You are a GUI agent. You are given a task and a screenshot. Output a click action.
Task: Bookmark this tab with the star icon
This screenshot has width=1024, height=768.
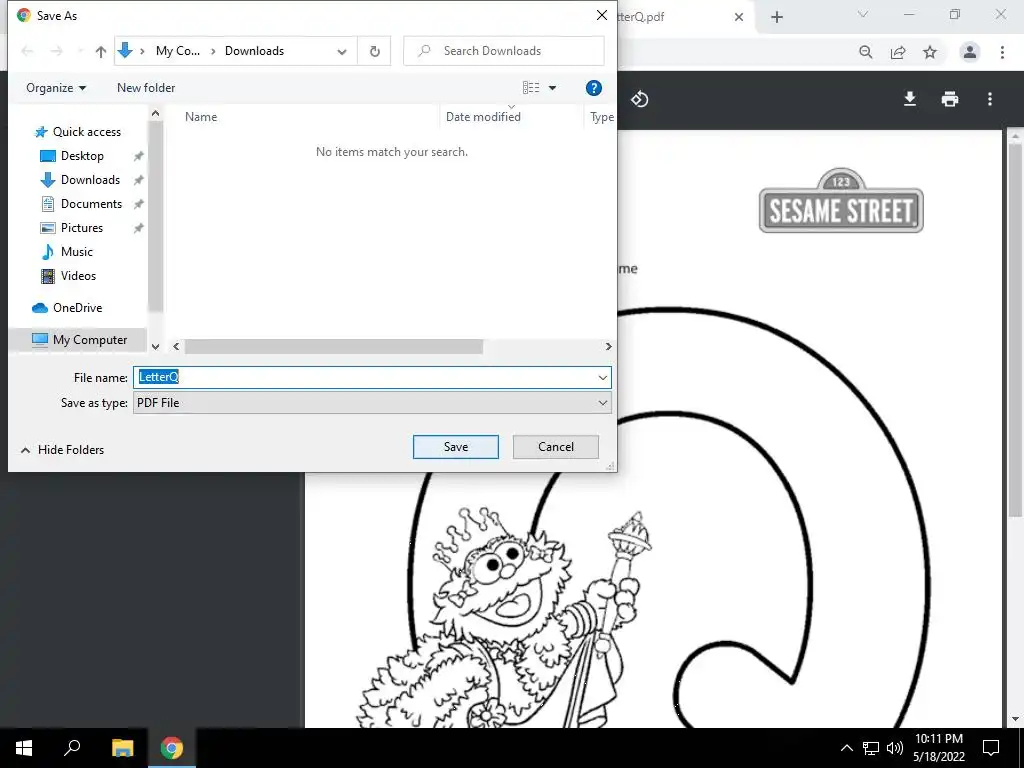point(930,52)
